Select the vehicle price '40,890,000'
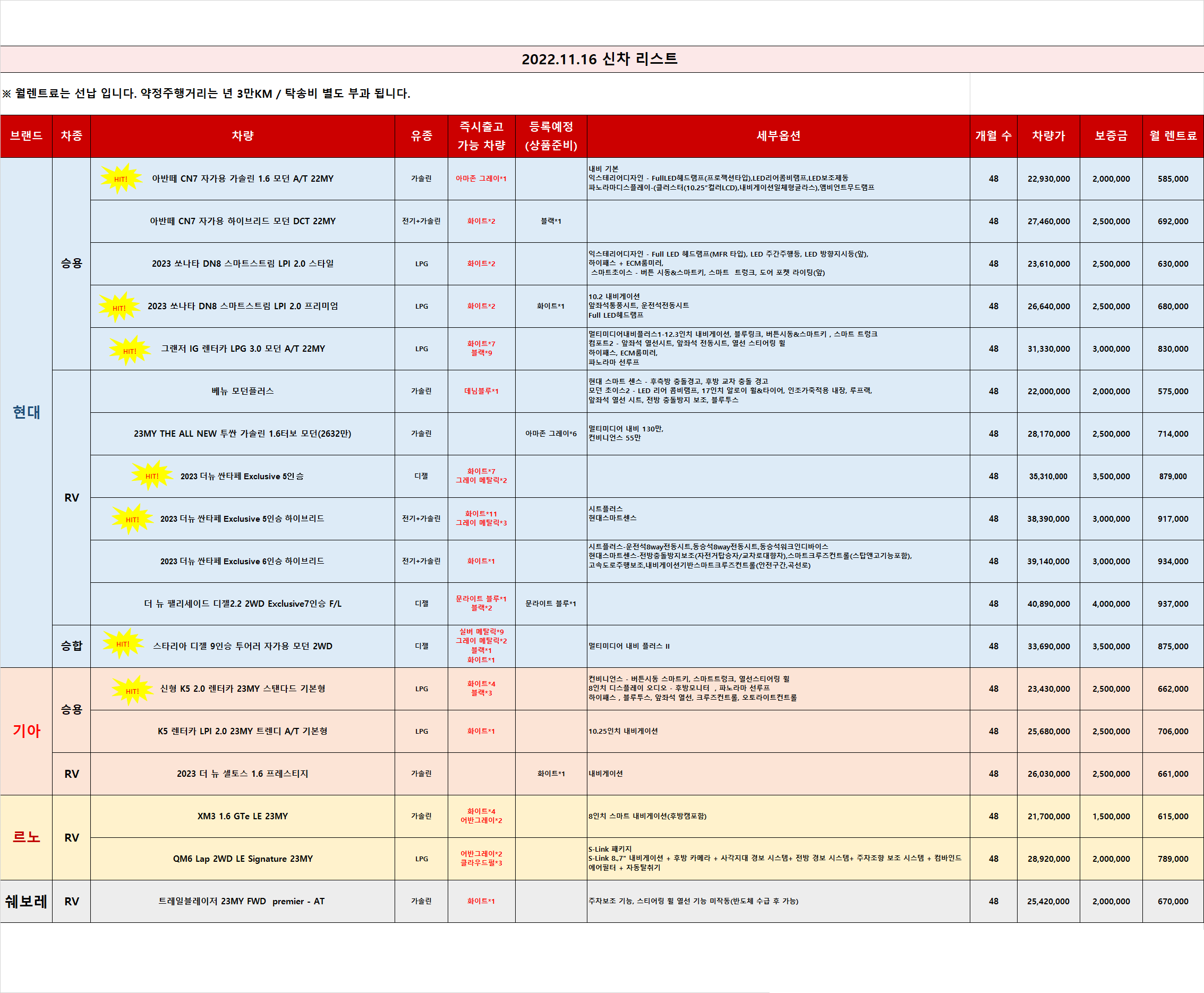 (1048, 604)
